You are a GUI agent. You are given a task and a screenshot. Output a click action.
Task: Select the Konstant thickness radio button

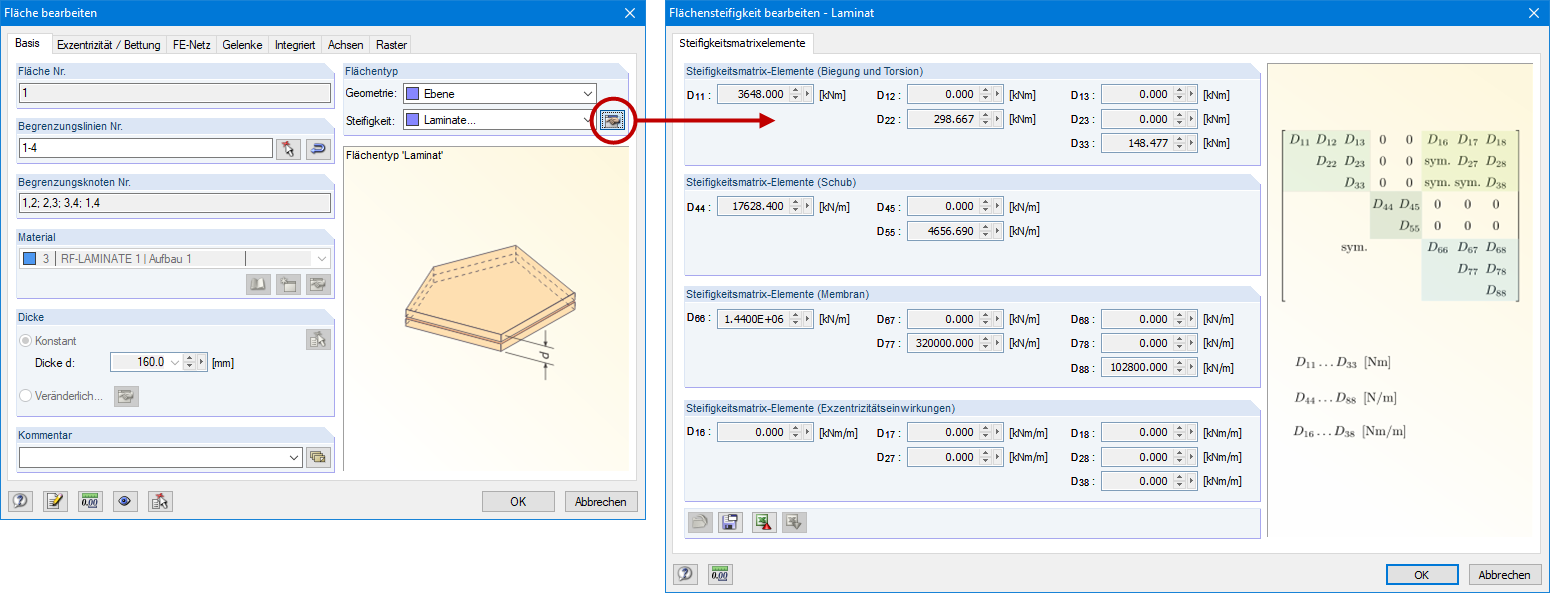pos(26,340)
